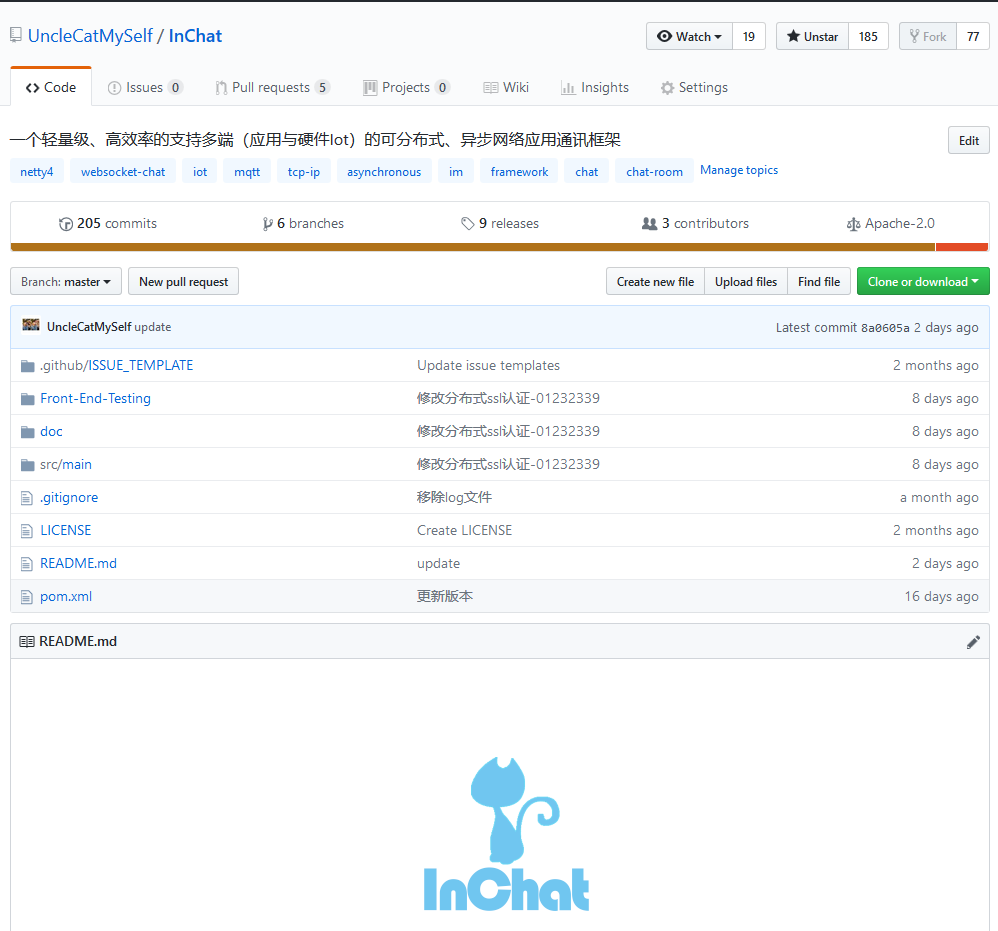Image resolution: width=998 pixels, height=931 pixels.
Task: Click the UncleCatMySelf avatar in latest commit row
Action: pos(31,325)
